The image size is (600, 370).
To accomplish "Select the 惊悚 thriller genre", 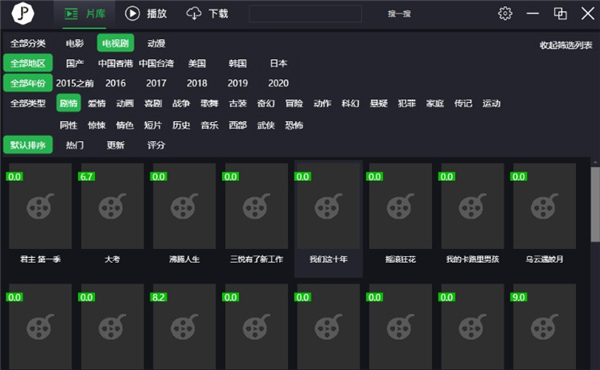I will tap(97, 125).
